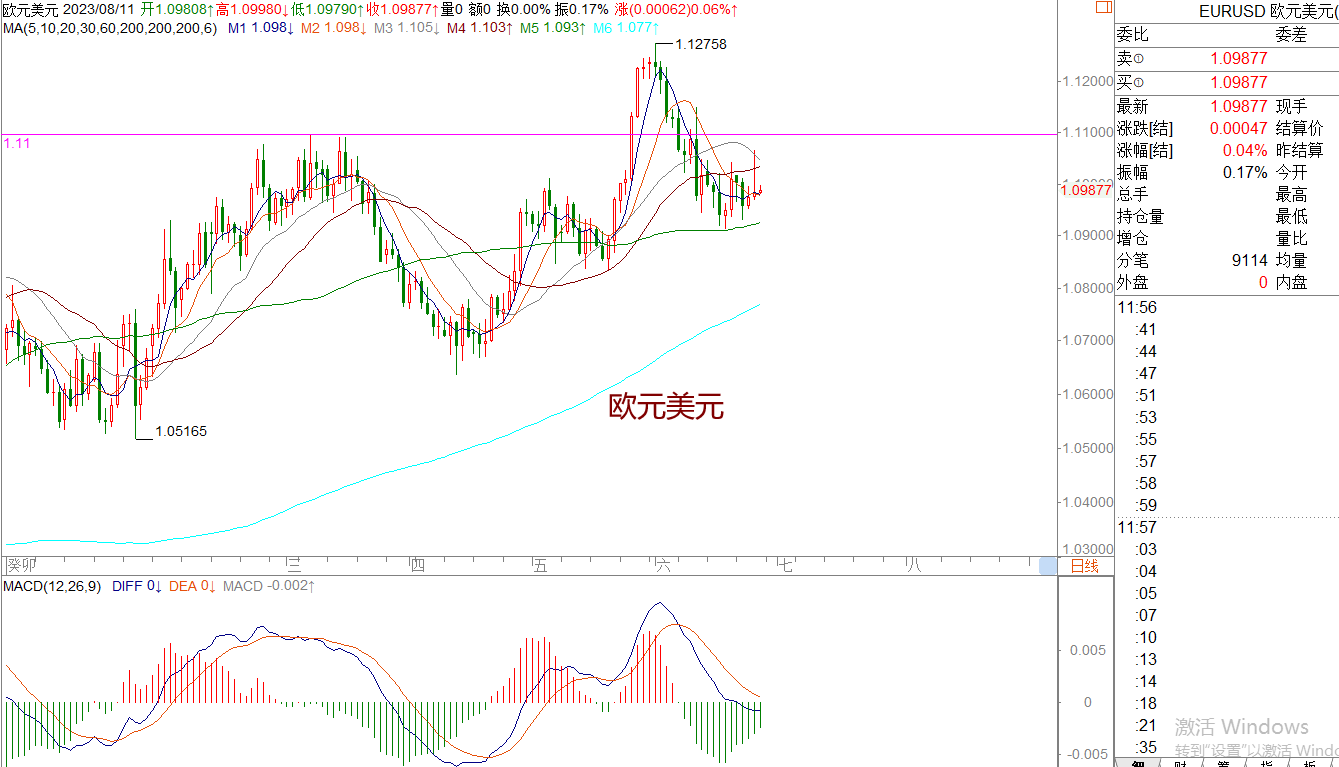Click the EURUSD 欧元美元 quote panel title
Image resolution: width=1339 pixels, height=767 pixels.
click(x=1266, y=13)
